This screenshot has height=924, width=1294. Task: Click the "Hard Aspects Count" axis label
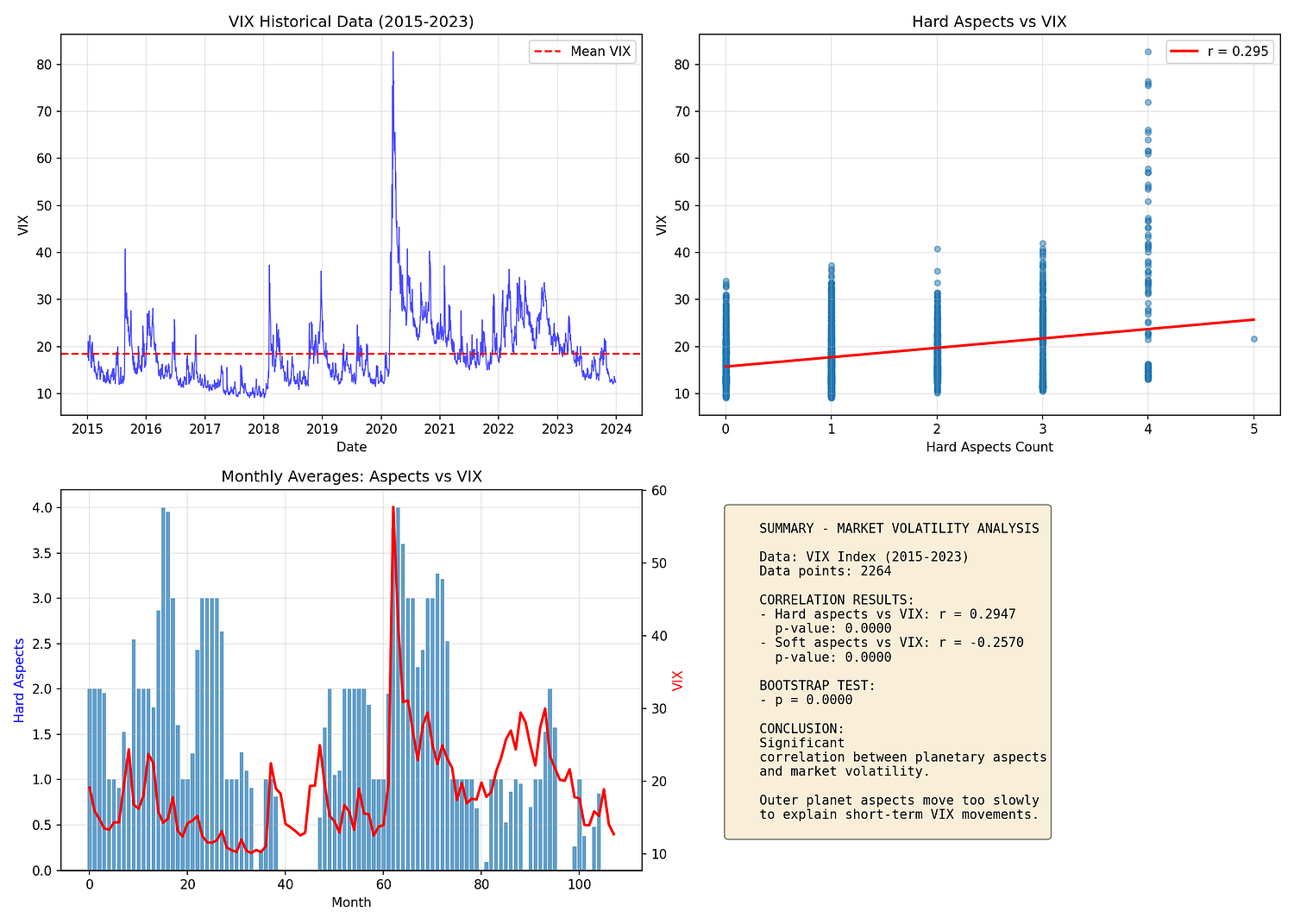[989, 447]
